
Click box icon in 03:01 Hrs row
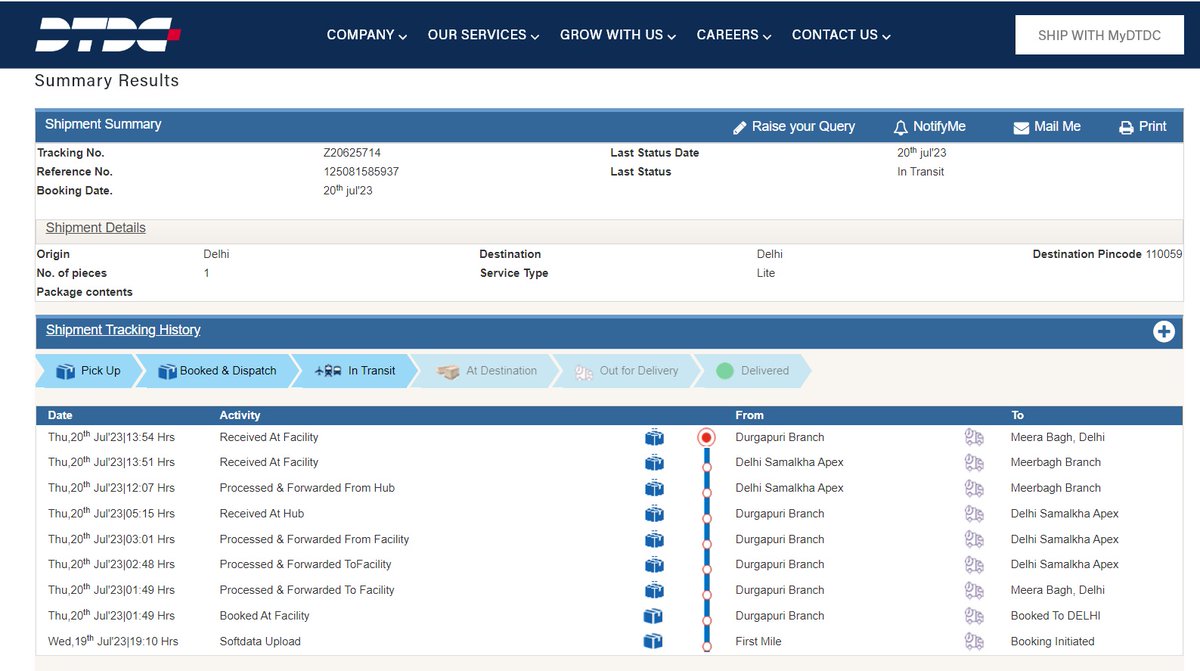tap(654, 539)
